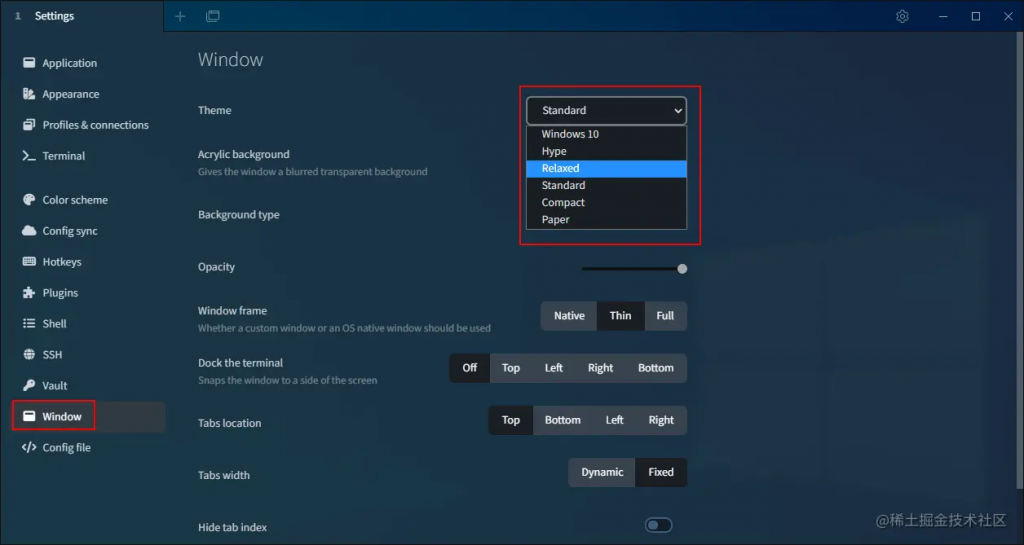Set tabs width to Dynamic
1024x545 pixels.
tap(602, 473)
